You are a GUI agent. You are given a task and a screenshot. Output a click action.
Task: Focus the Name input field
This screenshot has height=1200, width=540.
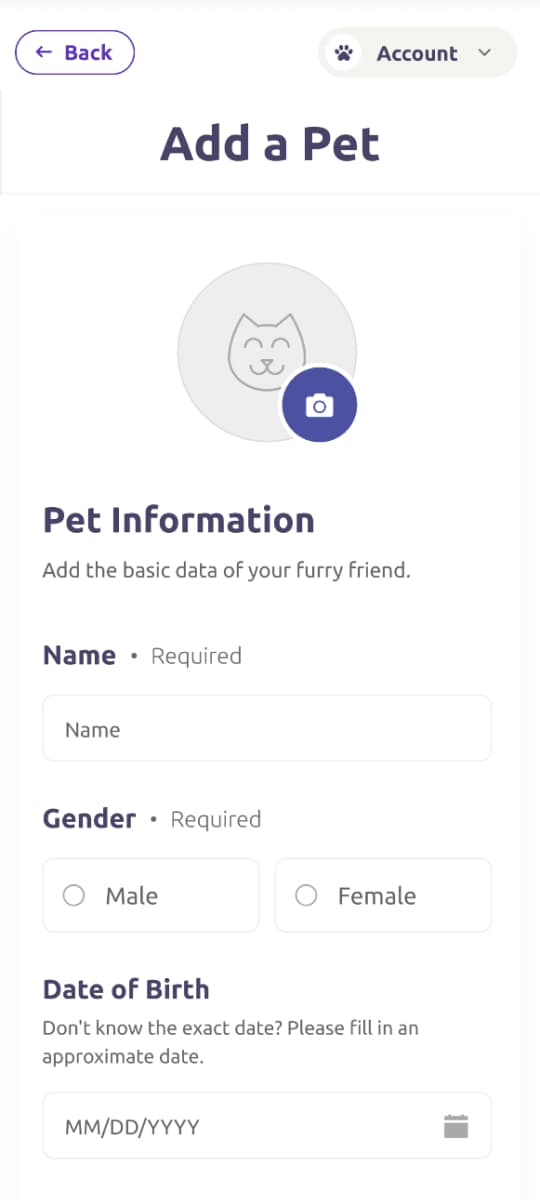[x=267, y=728]
